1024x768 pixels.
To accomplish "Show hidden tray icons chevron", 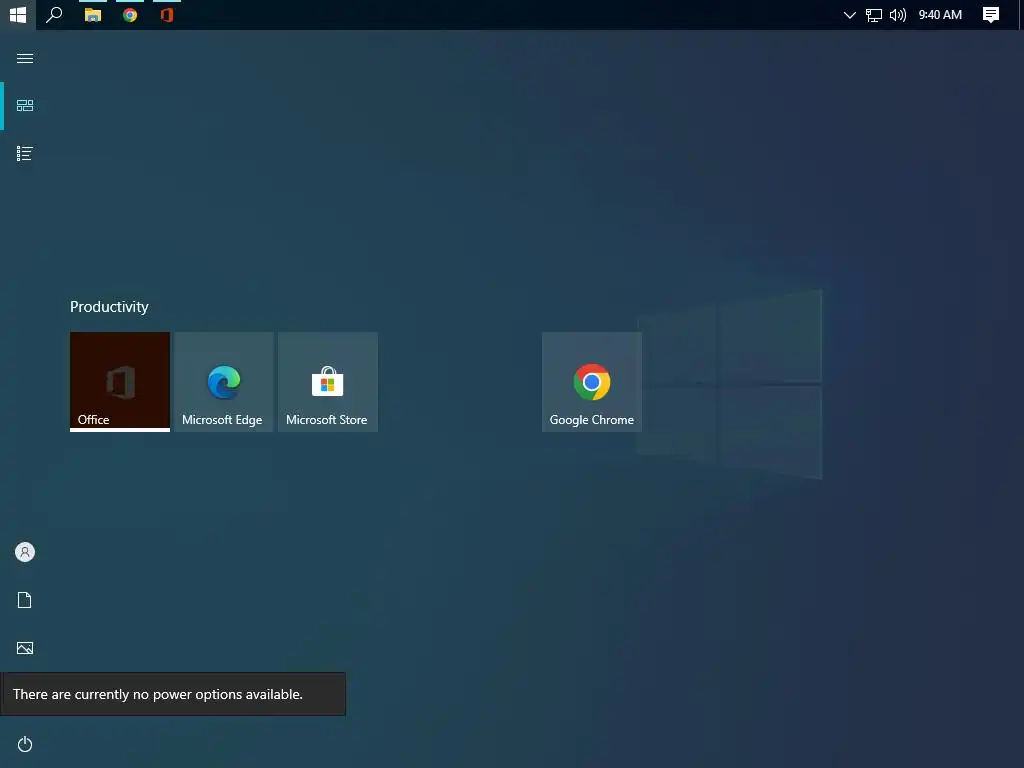I will point(849,15).
